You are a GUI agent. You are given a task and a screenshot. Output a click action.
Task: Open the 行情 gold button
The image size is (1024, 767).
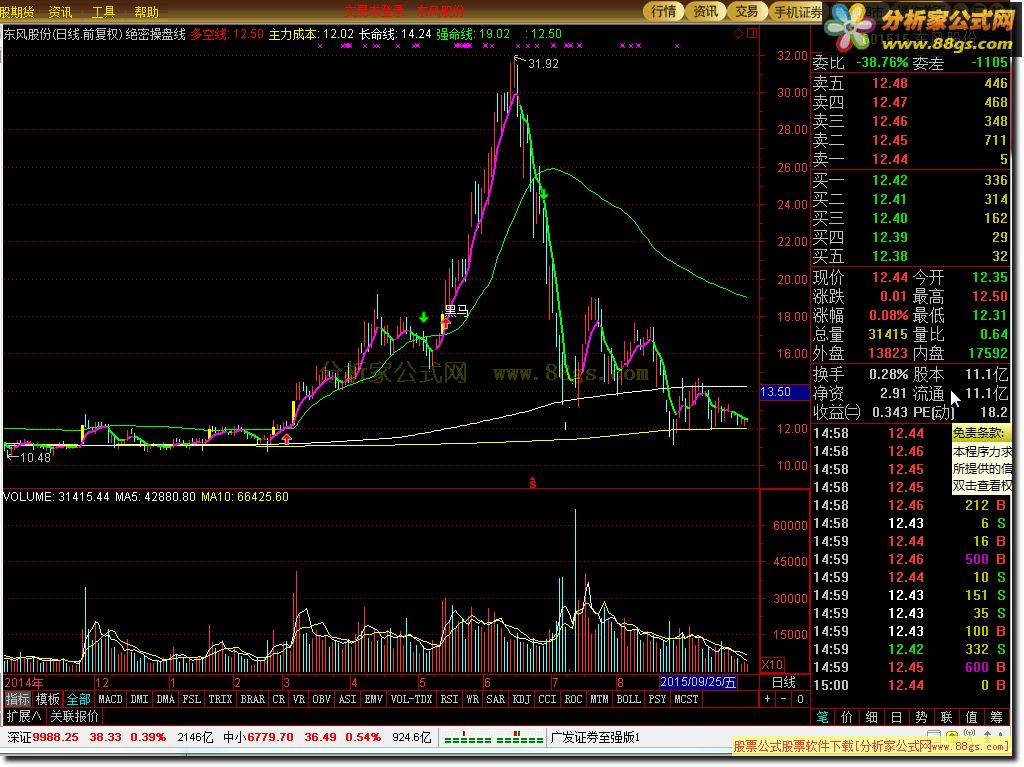(664, 11)
